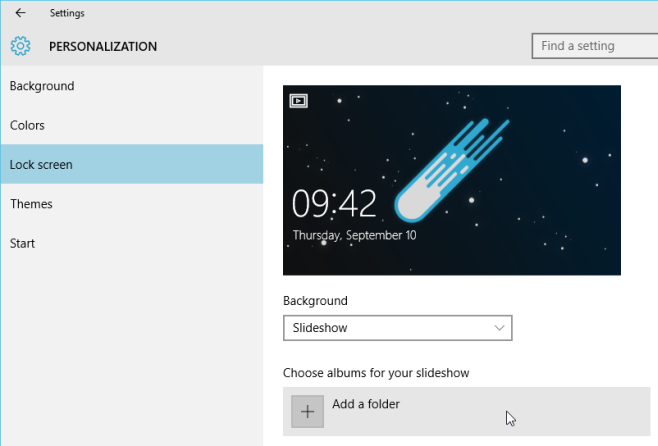Click "Choose albums for your slideshow" label
The height and width of the screenshot is (446, 658).
[x=376, y=373]
